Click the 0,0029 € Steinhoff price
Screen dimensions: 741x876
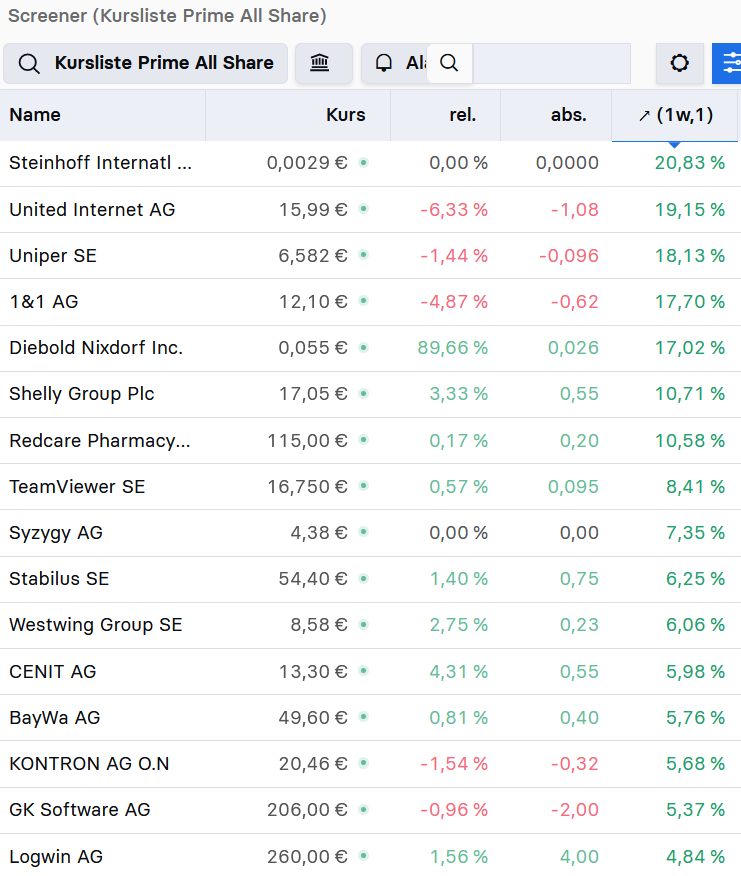pyautogui.click(x=307, y=163)
